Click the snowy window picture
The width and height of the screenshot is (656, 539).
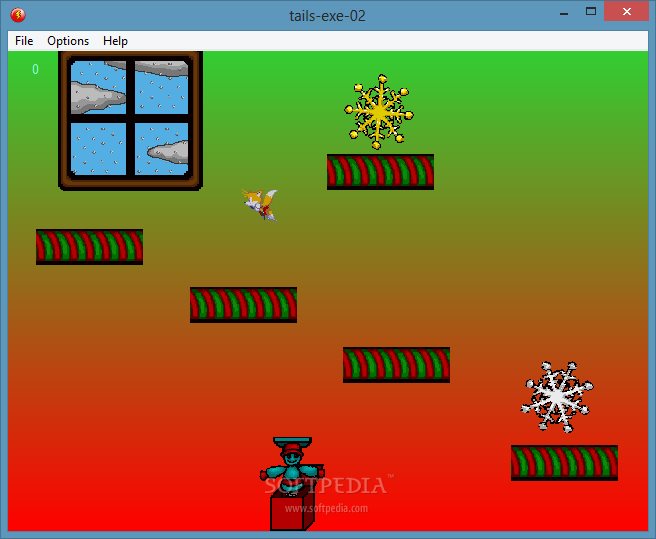pos(131,121)
